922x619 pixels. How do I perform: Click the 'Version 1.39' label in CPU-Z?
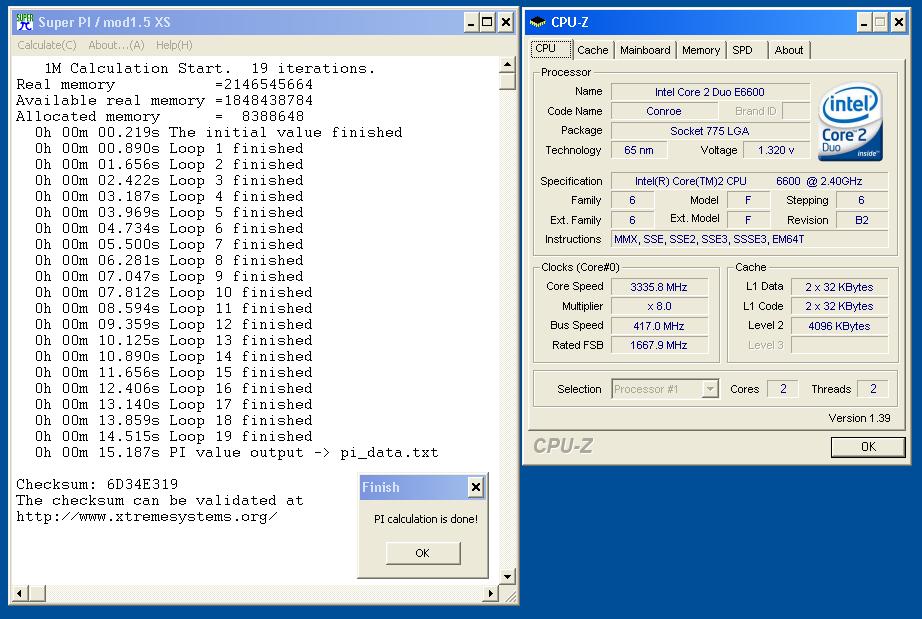pos(859,418)
